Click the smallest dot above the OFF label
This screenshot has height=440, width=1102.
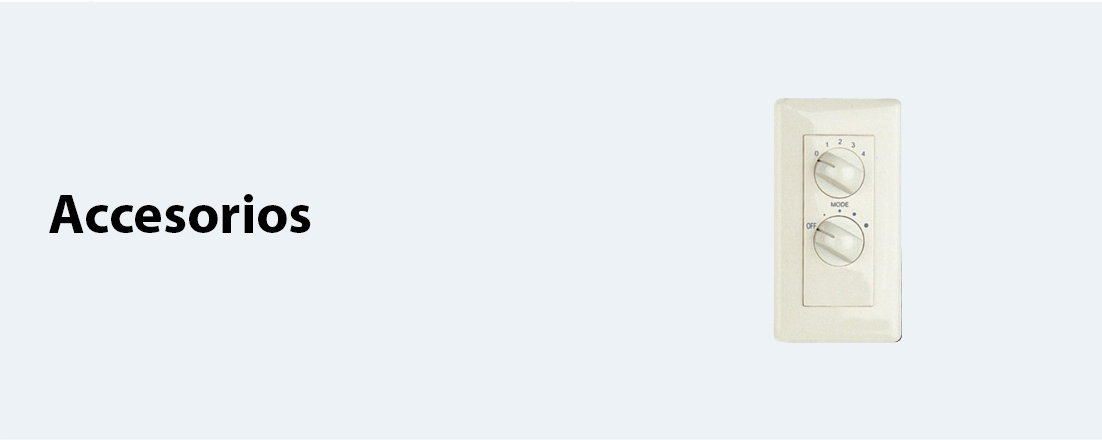click(824, 215)
